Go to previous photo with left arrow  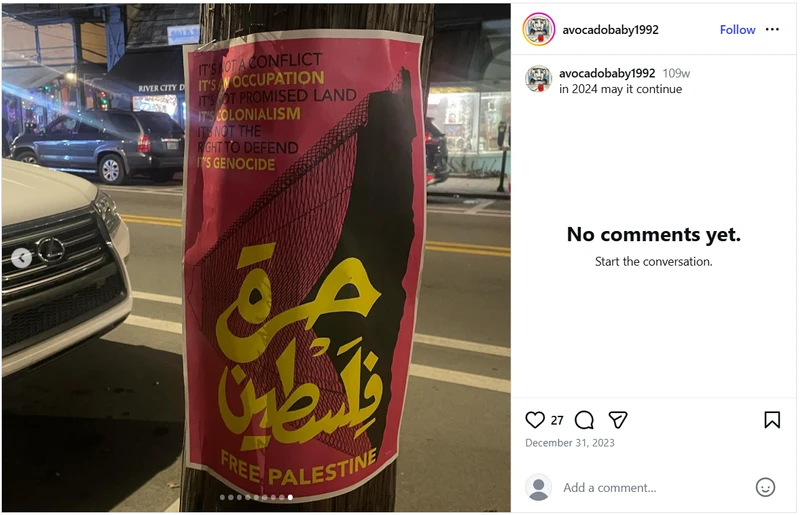[x=21, y=258]
